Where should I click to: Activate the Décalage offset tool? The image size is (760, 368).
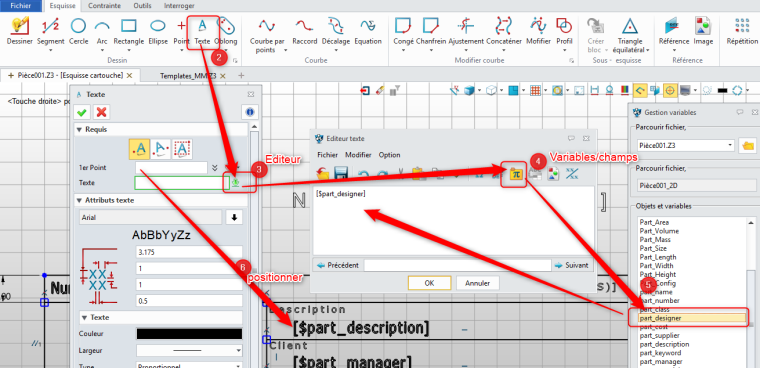click(x=335, y=31)
